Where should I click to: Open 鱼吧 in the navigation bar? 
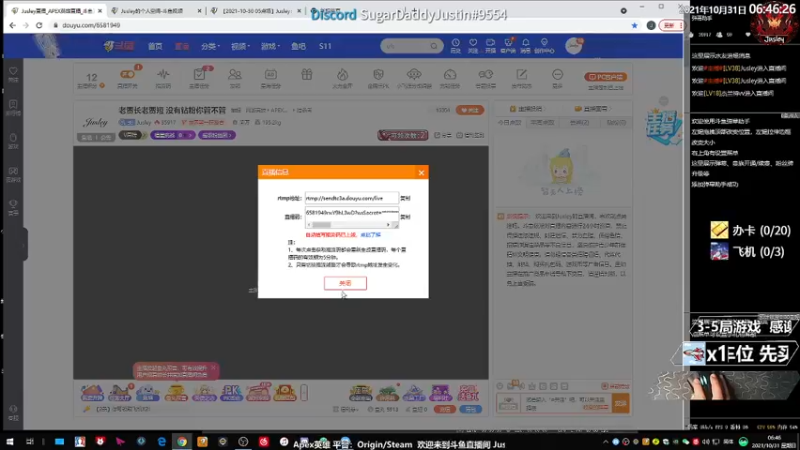click(x=298, y=46)
